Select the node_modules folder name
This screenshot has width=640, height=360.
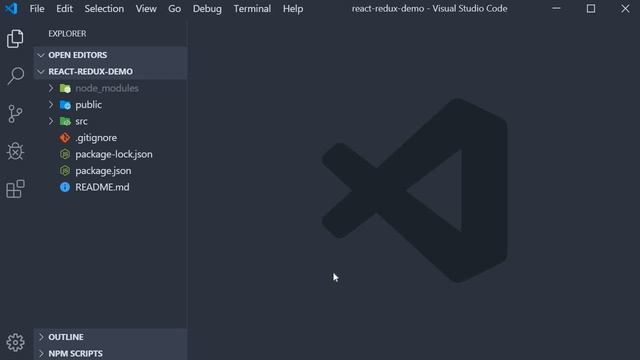point(107,88)
